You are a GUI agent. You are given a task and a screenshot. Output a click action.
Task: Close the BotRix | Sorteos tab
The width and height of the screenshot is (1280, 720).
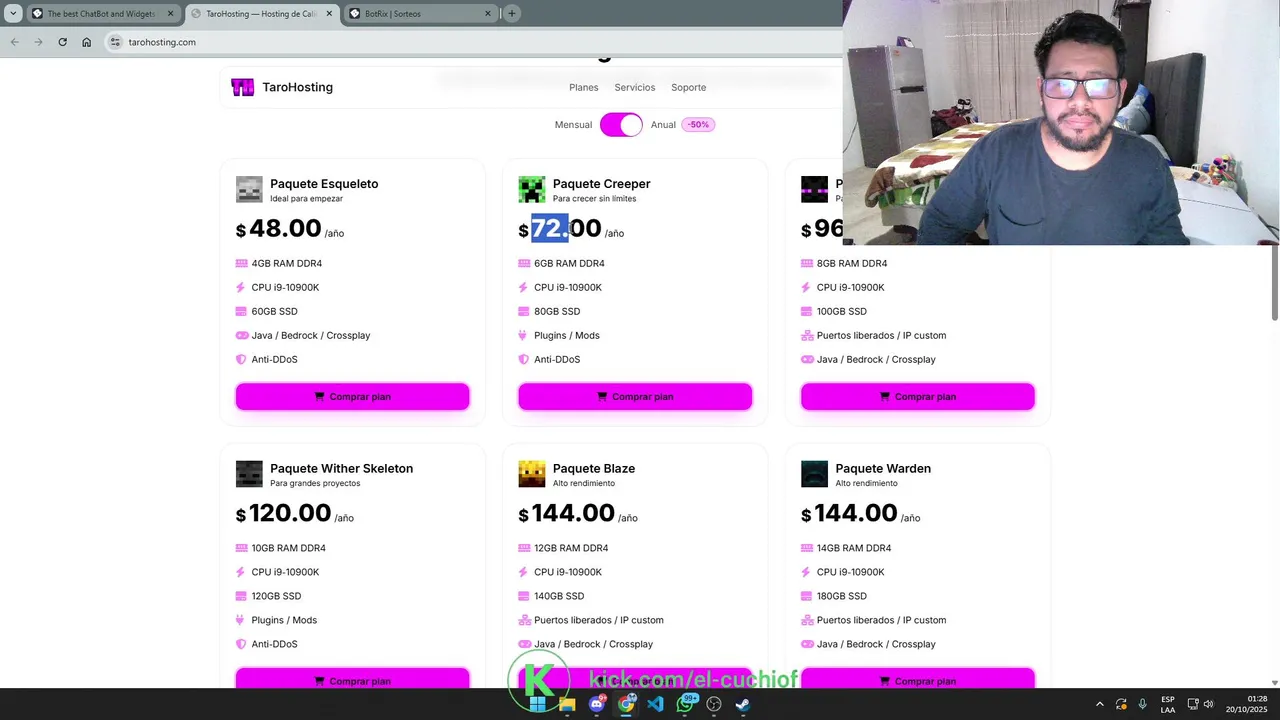[x=488, y=14]
